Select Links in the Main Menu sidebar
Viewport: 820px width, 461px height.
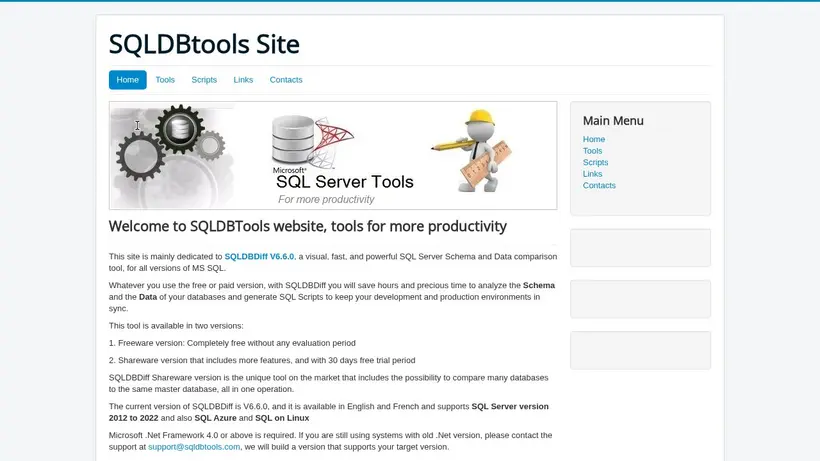(x=593, y=174)
